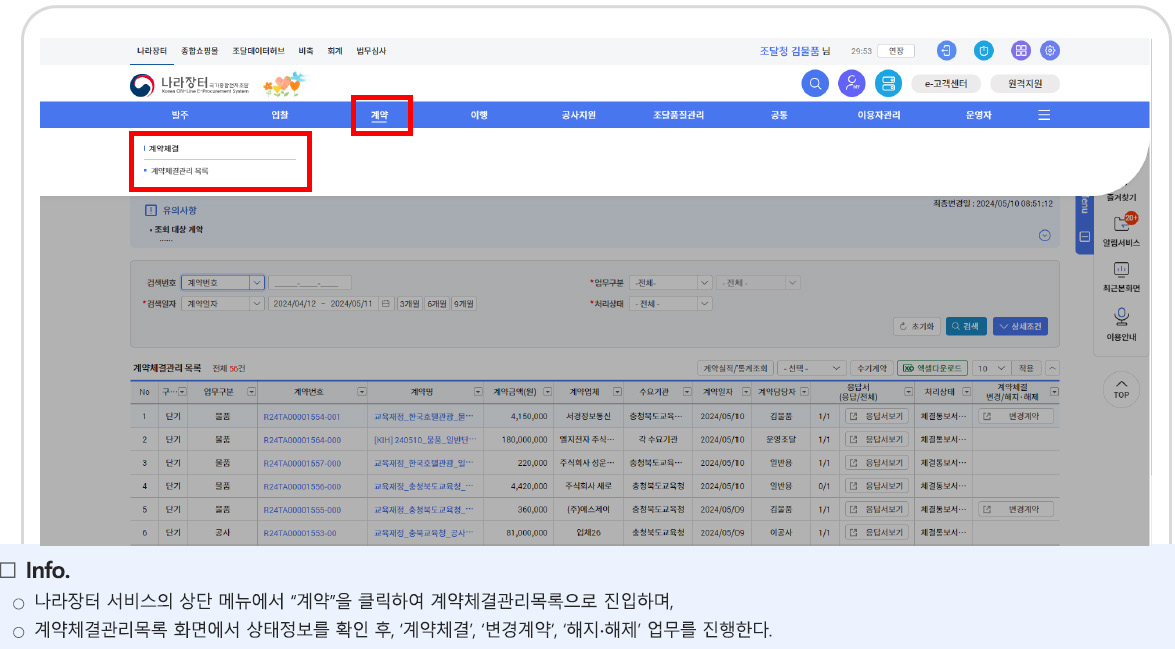The width and height of the screenshot is (1175, 649).
Task: Open the calendar icon next to date range
Action: tap(386, 304)
